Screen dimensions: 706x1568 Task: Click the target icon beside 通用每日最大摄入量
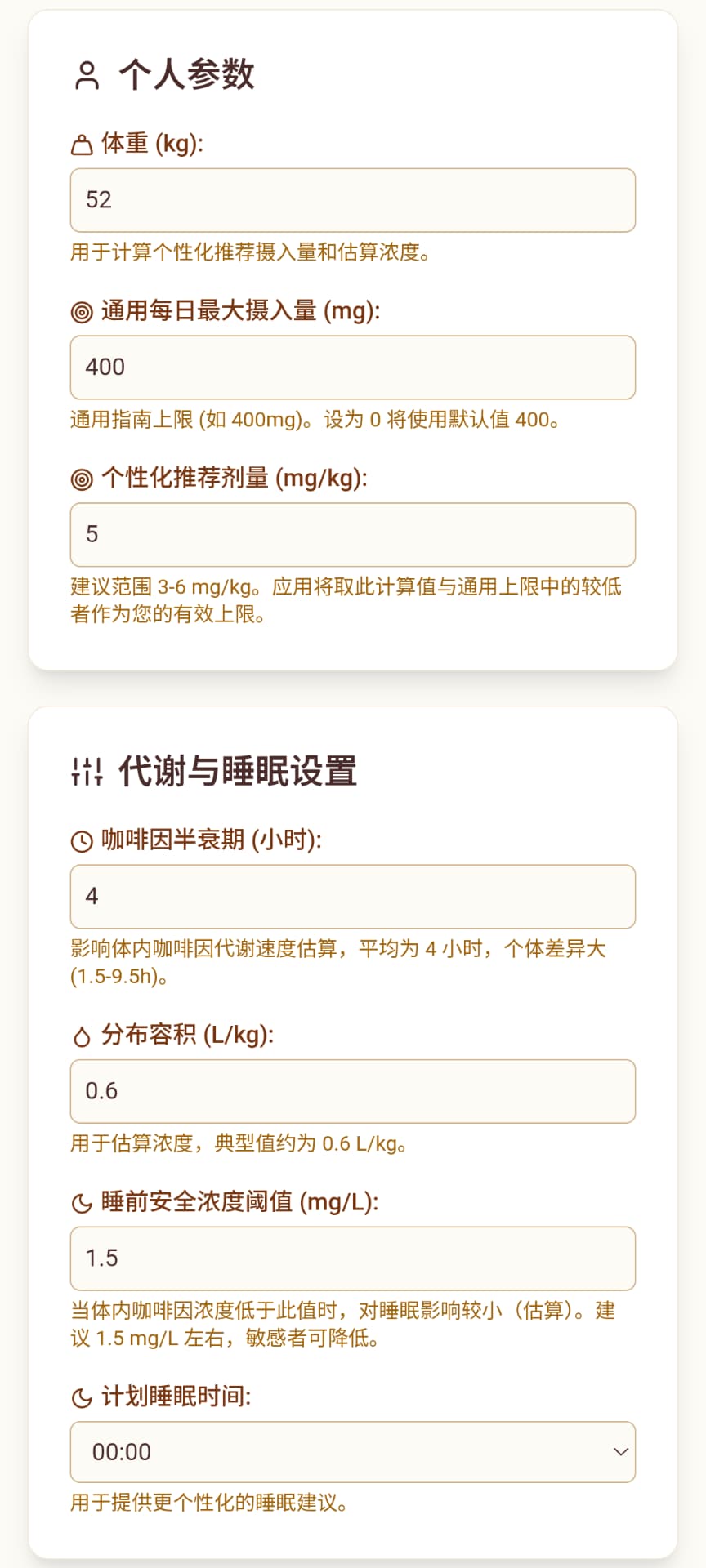[82, 312]
